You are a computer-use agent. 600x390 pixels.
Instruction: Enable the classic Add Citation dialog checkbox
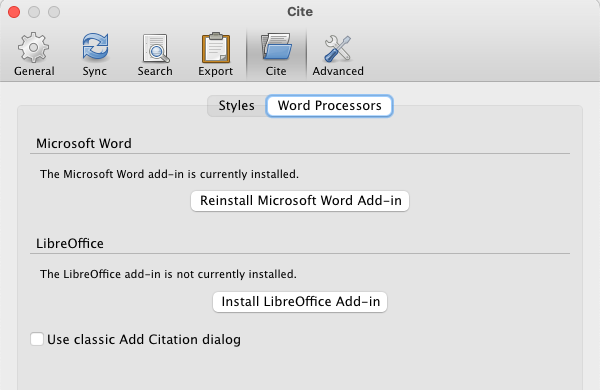[x=37, y=339]
